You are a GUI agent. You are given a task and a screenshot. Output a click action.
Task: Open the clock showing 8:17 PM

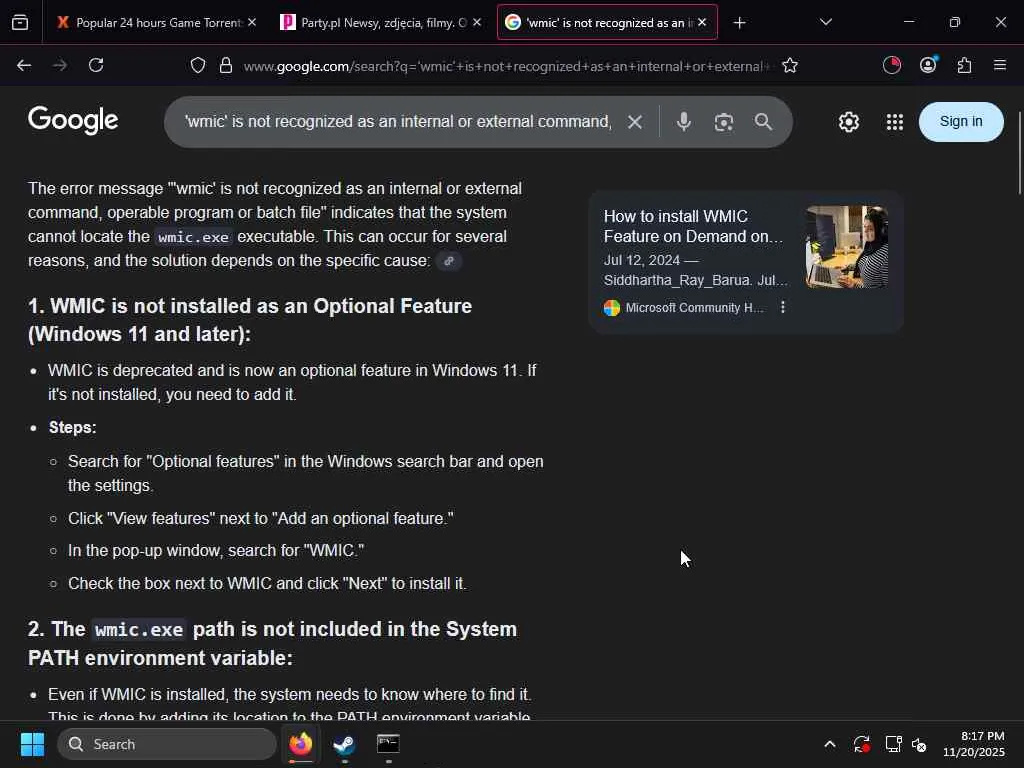[x=974, y=744]
